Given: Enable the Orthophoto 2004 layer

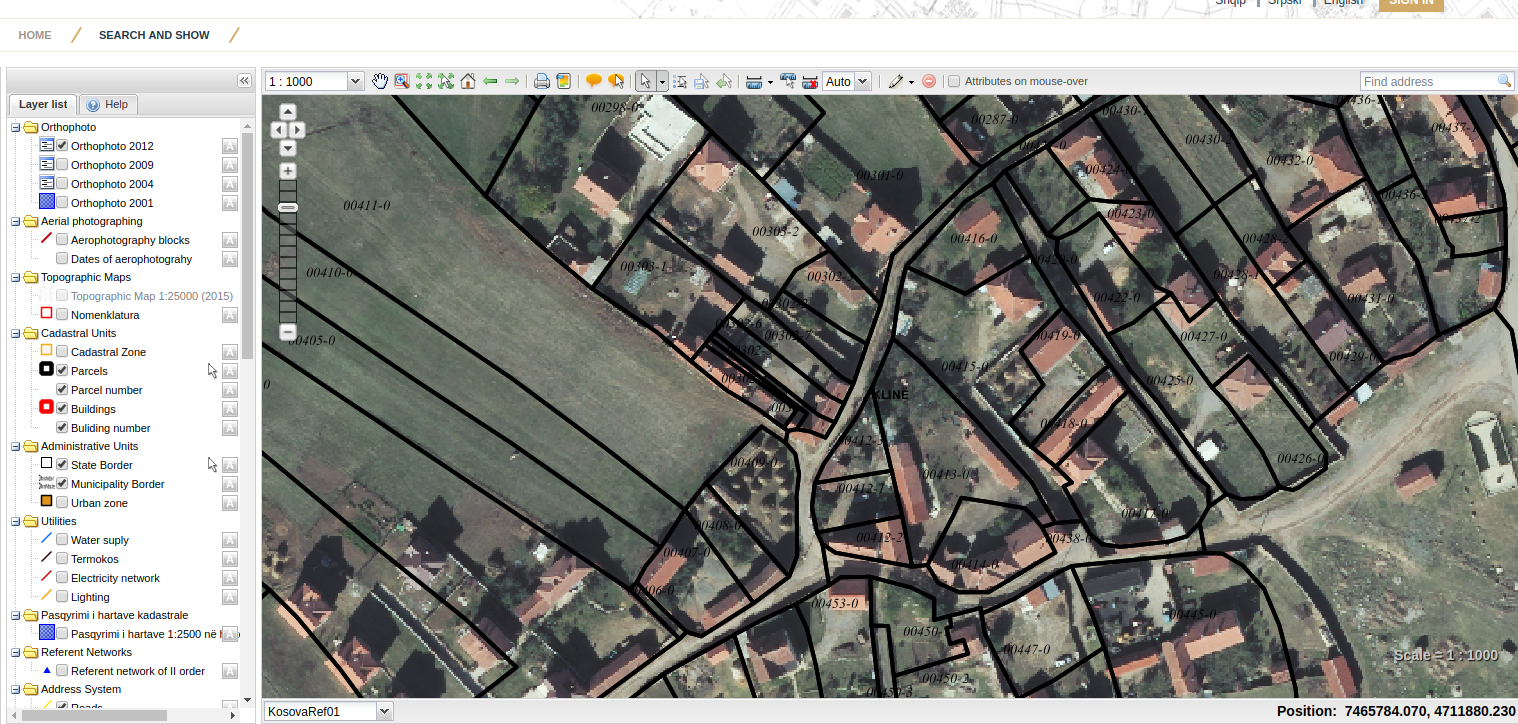Looking at the screenshot, I should pos(62,184).
